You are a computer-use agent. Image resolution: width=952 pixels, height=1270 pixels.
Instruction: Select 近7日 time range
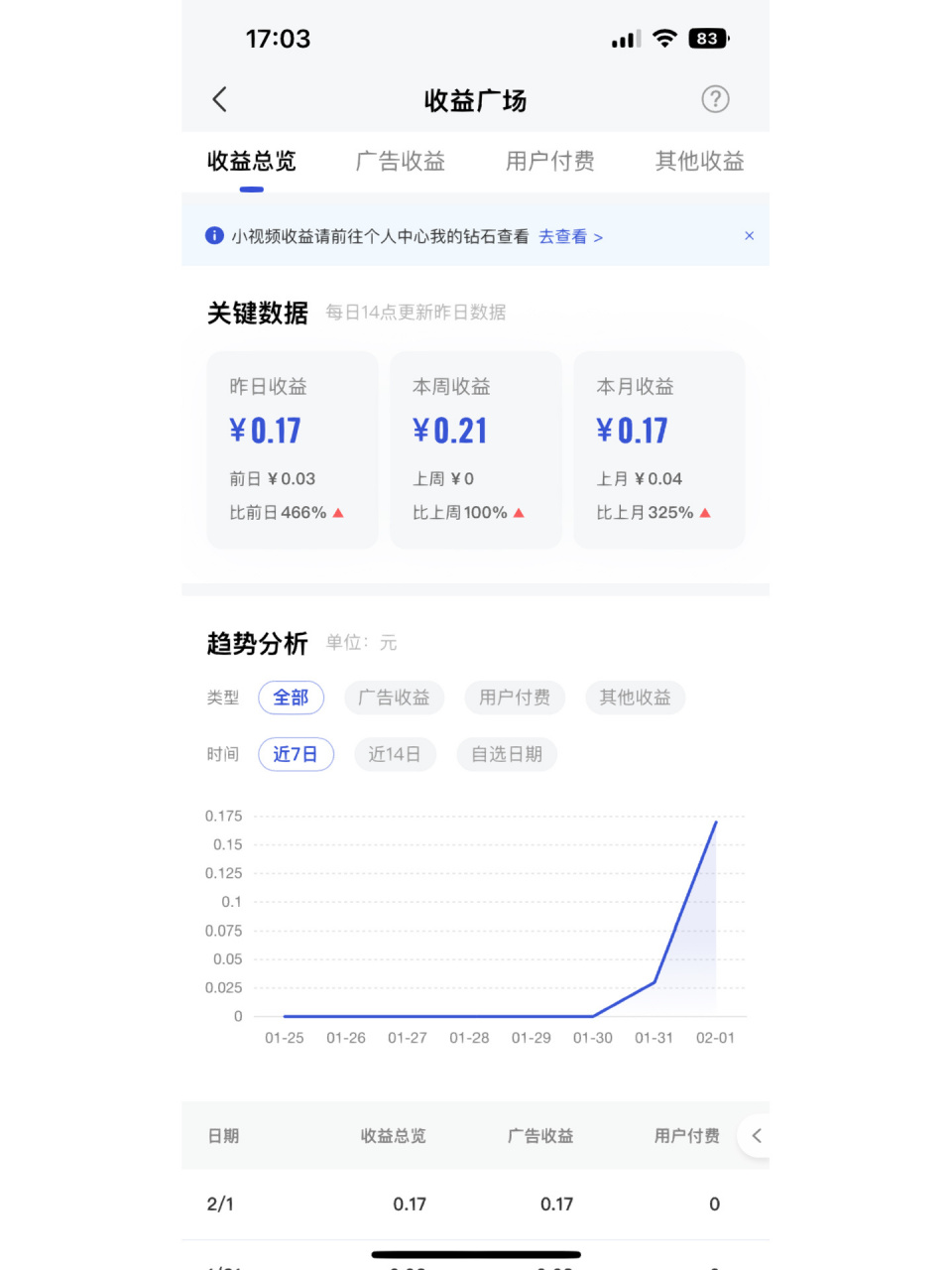296,754
